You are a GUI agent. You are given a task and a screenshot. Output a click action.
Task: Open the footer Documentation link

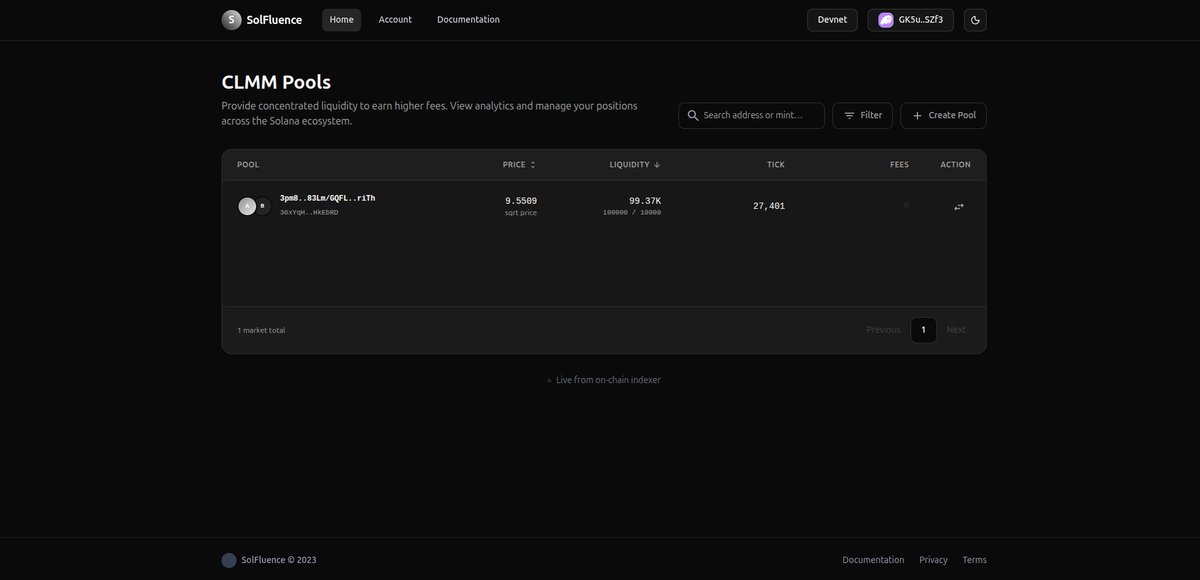[x=873, y=560]
